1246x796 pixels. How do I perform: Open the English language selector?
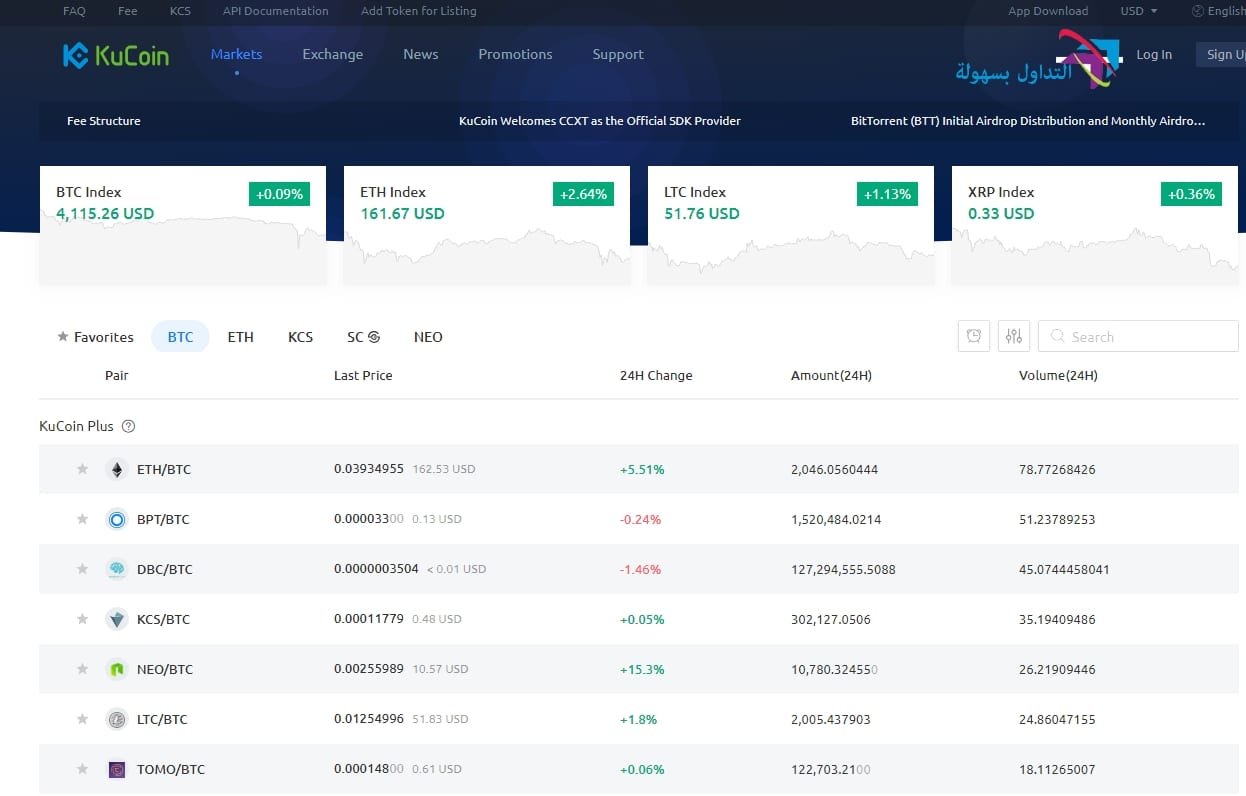[x=1219, y=11]
